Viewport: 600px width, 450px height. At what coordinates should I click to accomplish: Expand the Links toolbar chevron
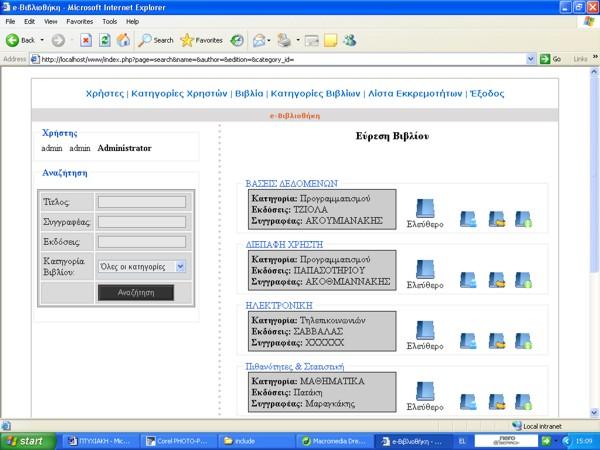pyautogui.click(x=595, y=57)
